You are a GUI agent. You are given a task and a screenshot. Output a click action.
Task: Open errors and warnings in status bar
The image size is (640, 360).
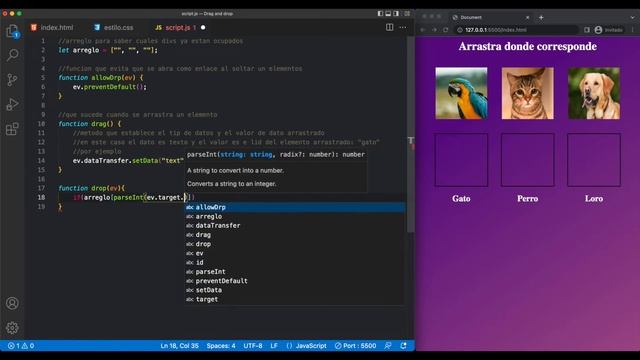pos(21,346)
